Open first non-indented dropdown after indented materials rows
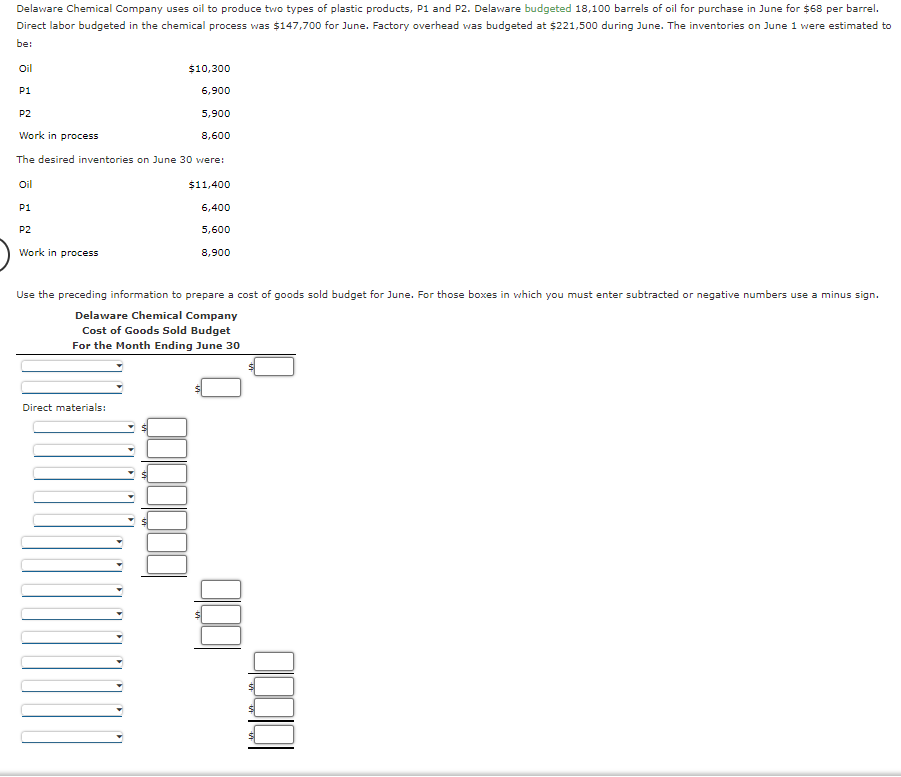The width and height of the screenshot is (901, 777). pyautogui.click(x=72, y=542)
